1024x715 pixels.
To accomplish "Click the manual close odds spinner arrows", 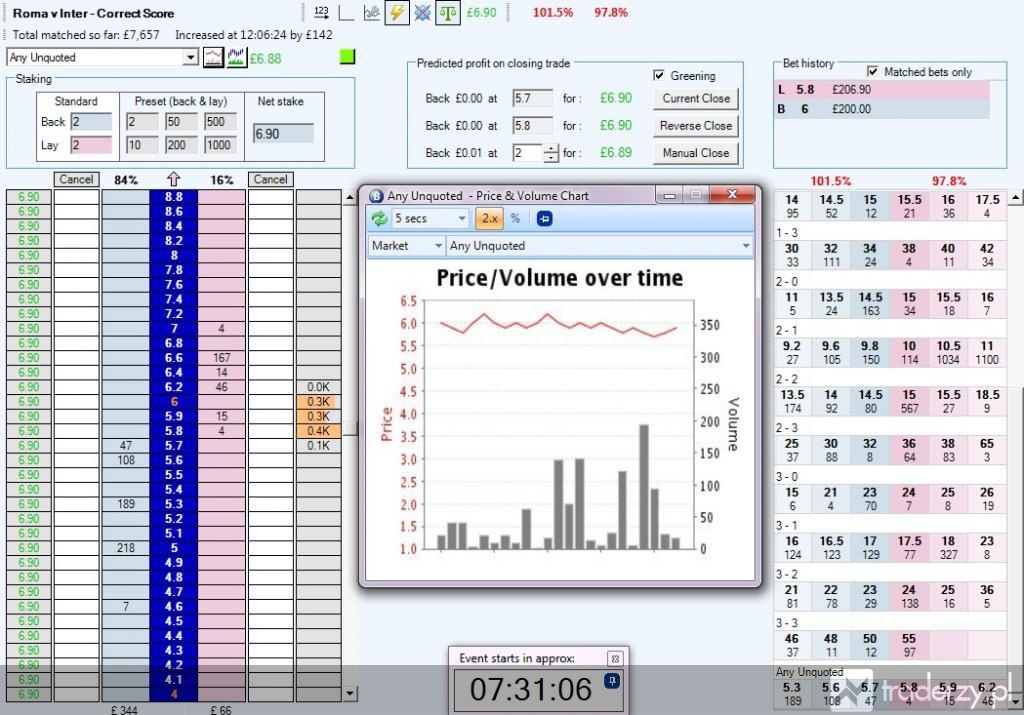I will coord(552,153).
